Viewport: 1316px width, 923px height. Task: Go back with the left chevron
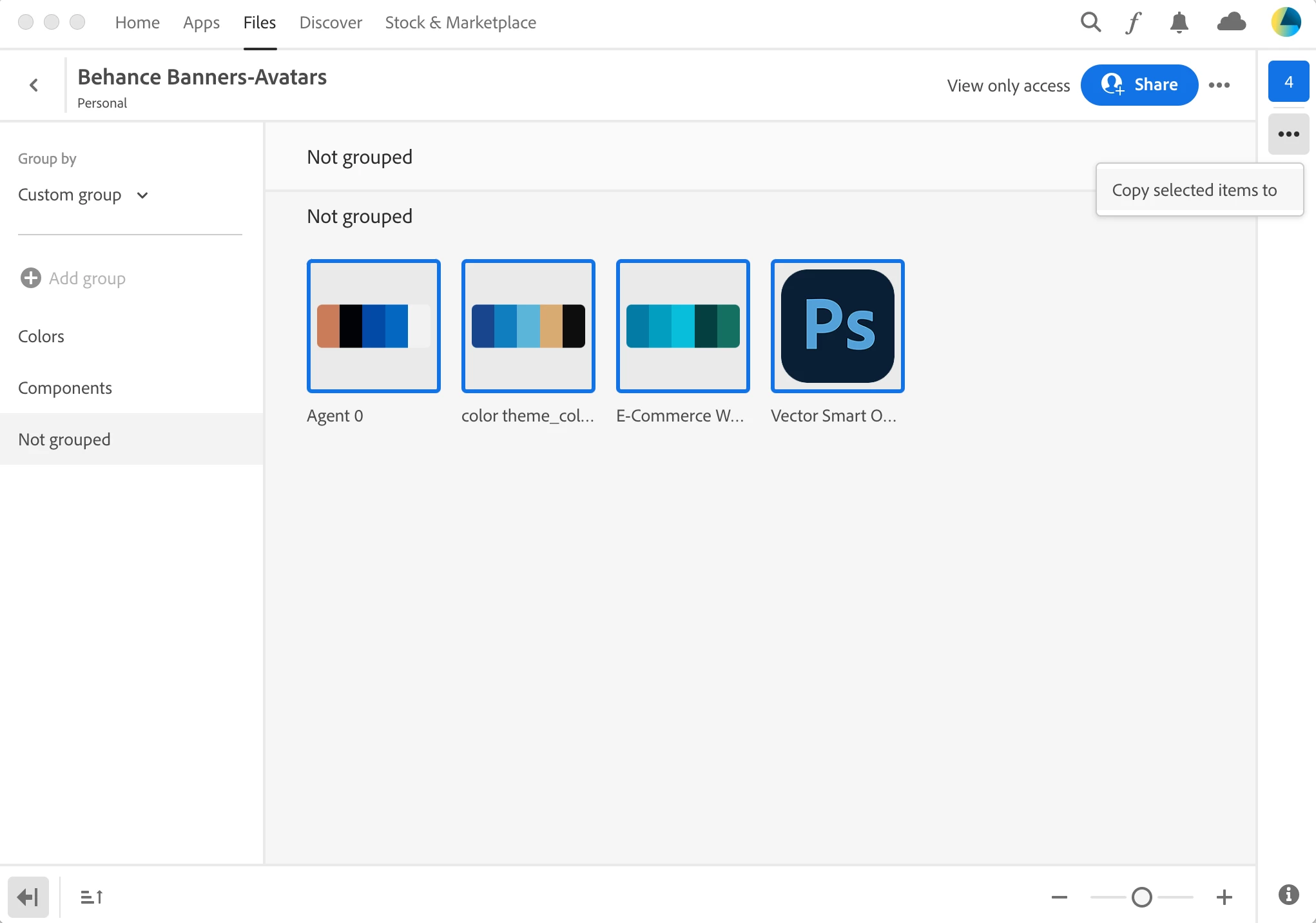pos(34,85)
